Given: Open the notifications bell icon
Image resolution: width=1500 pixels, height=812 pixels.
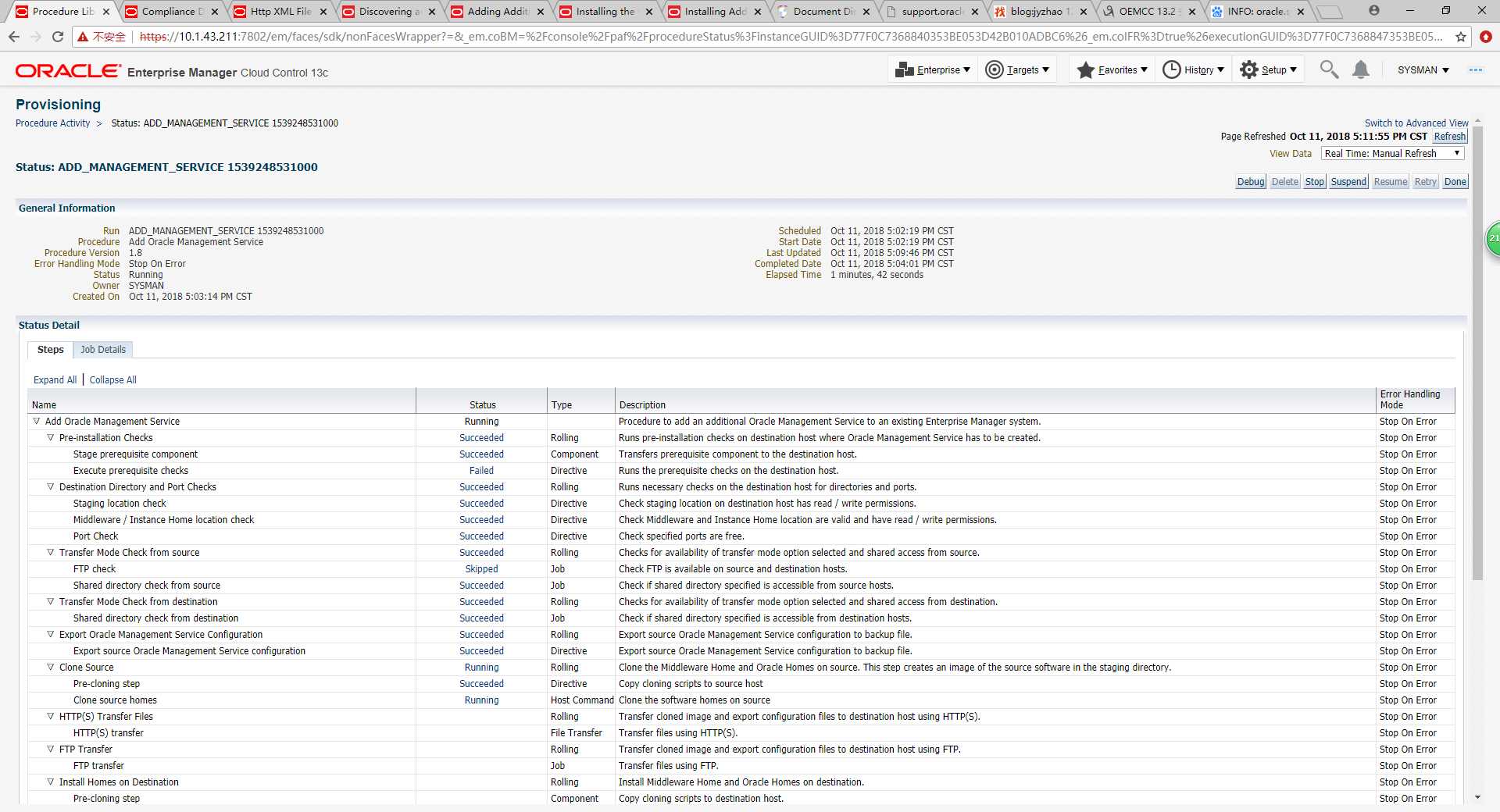Looking at the screenshot, I should 1360,69.
